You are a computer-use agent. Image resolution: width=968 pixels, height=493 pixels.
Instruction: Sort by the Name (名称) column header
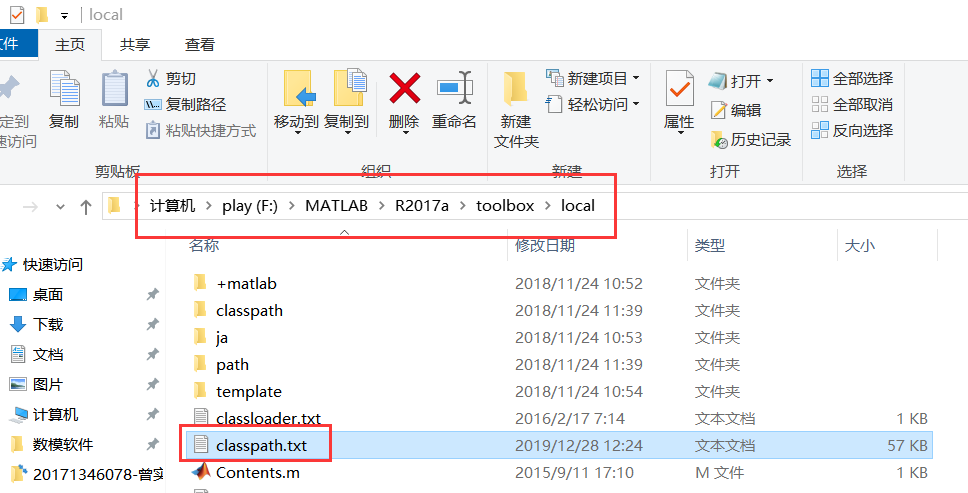coord(204,246)
